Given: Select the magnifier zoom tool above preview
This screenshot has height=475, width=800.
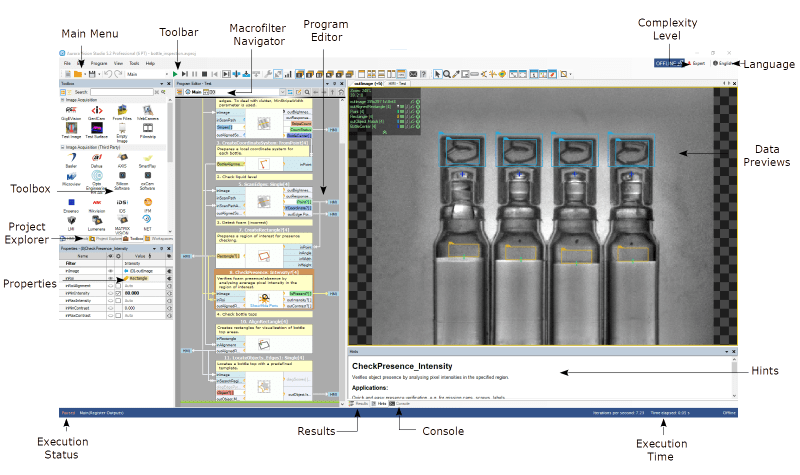Looking at the screenshot, I should [x=446, y=74].
